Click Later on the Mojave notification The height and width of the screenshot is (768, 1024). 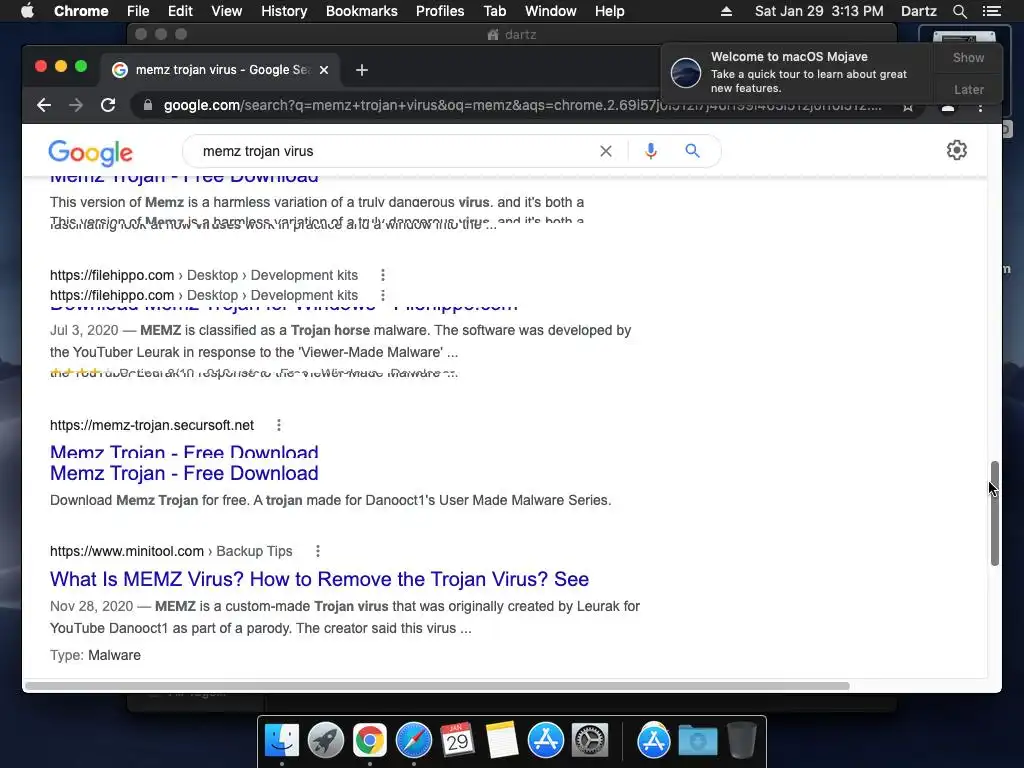(x=968, y=89)
